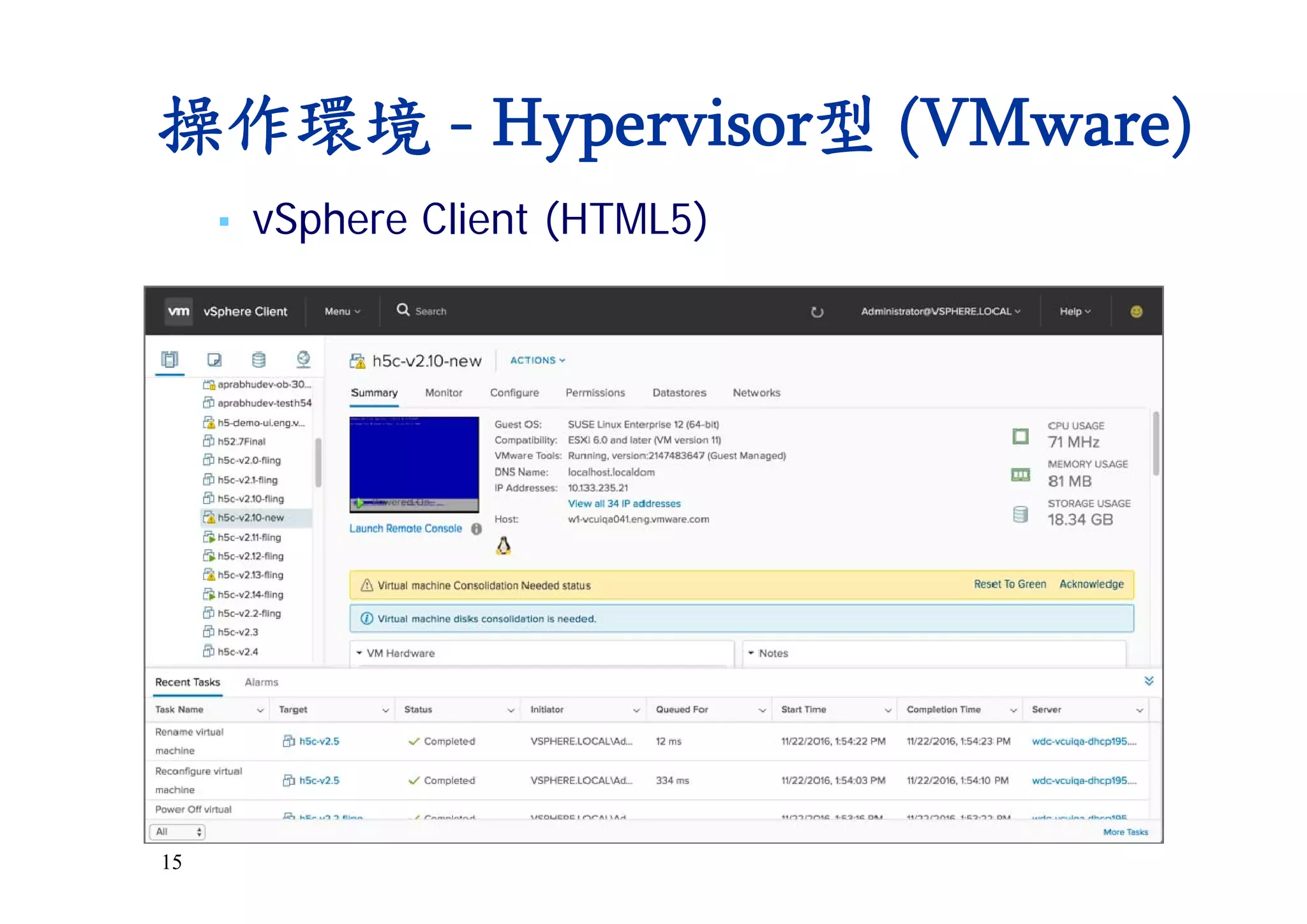Switch to the Alarms tab
Screen dimensions: 1307x924
pyautogui.click(x=262, y=682)
